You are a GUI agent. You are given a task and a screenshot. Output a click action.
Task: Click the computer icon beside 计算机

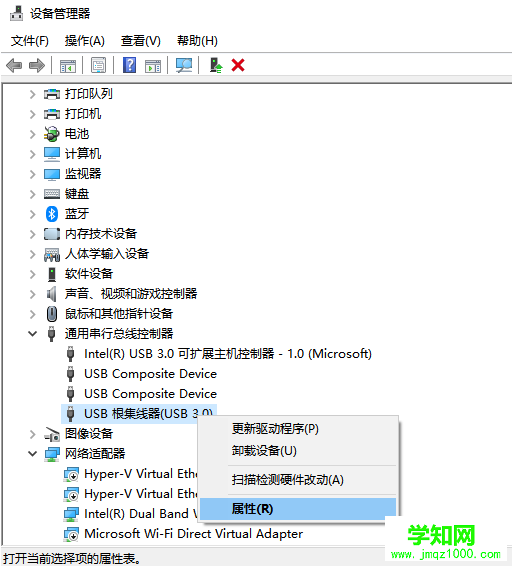pos(52,154)
